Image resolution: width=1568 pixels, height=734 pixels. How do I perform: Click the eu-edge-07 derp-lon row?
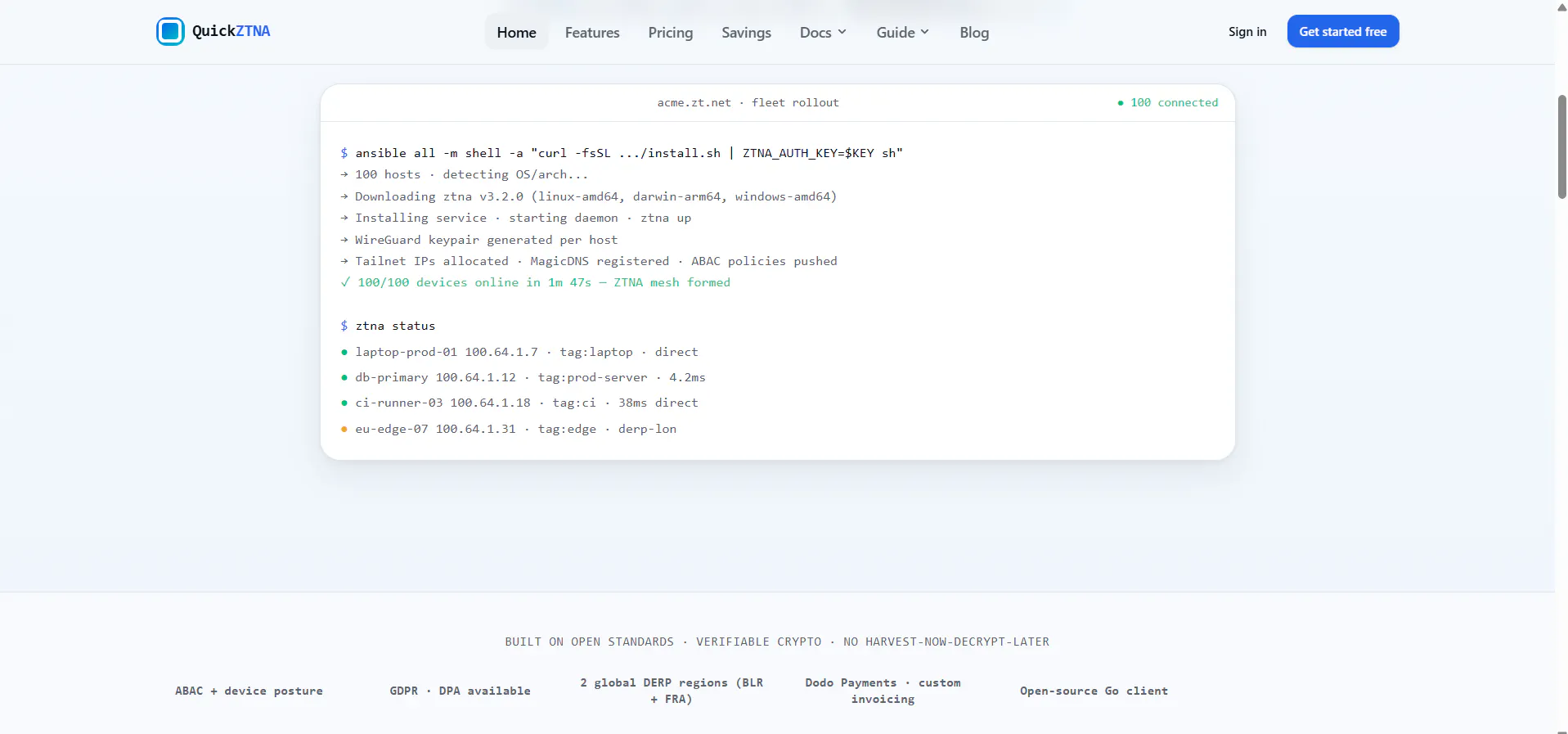(508, 429)
